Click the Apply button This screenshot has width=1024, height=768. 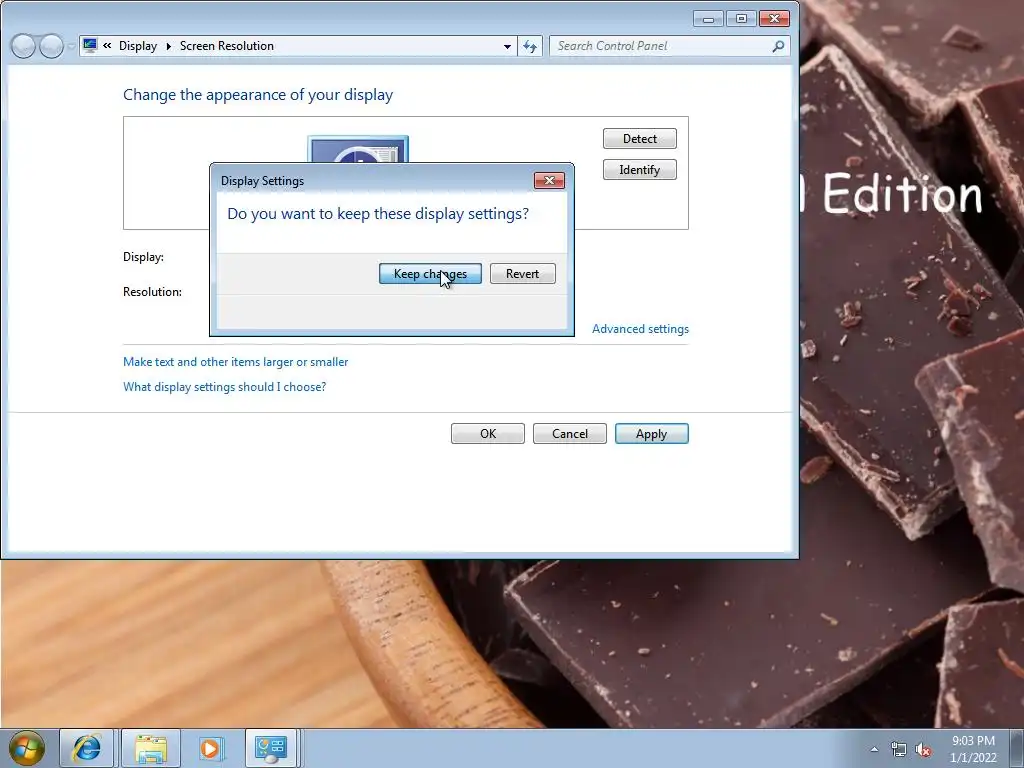(x=651, y=434)
